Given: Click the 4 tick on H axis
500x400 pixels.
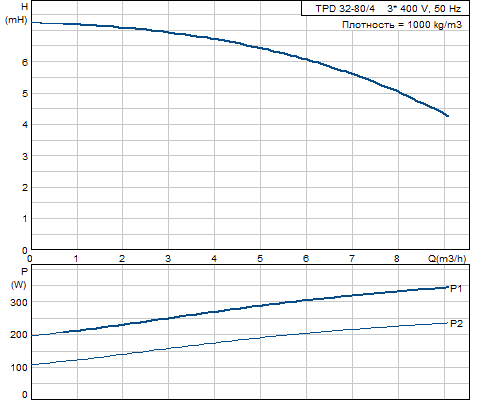Looking at the screenshot, I should click(x=25, y=125).
